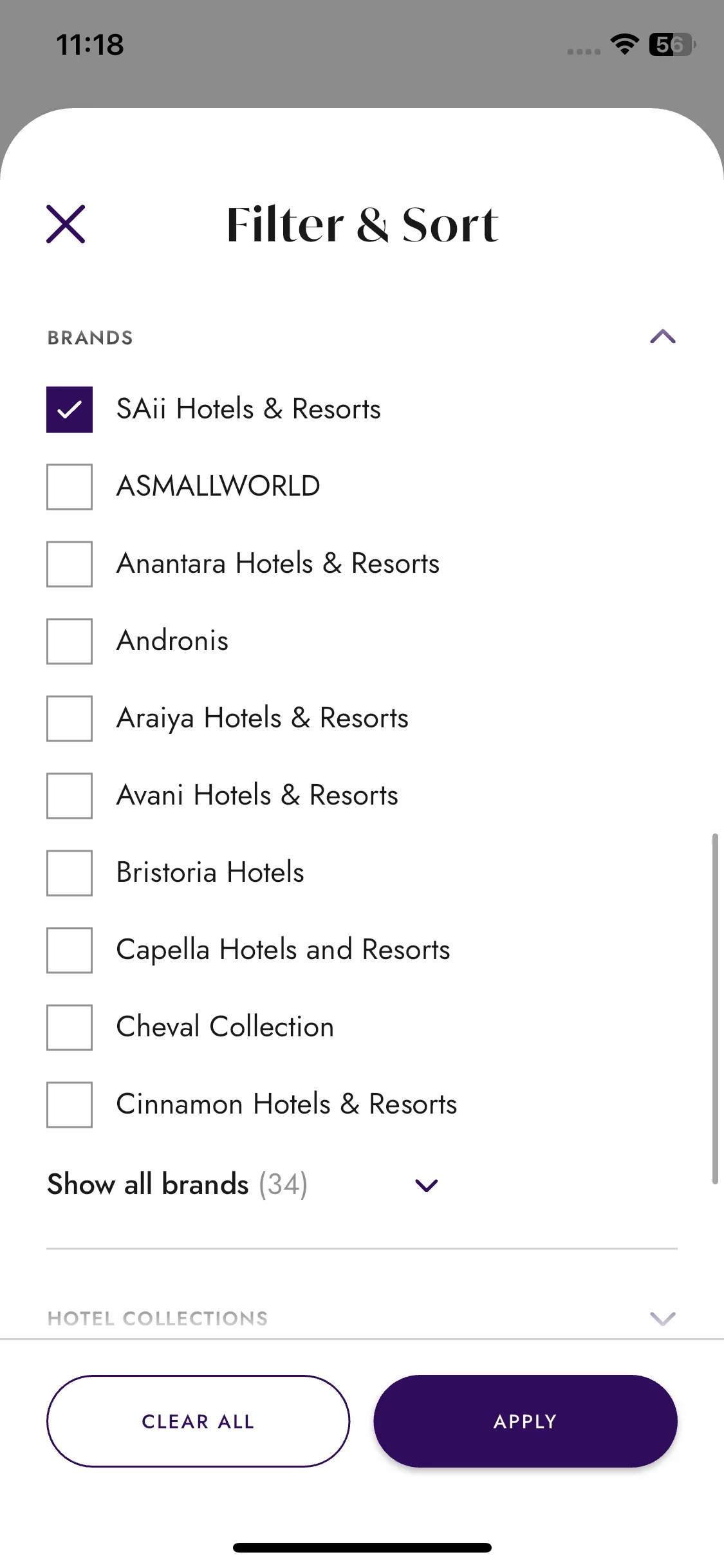
Task: Tap the Wi-Fi status icon
Action: [x=624, y=44]
